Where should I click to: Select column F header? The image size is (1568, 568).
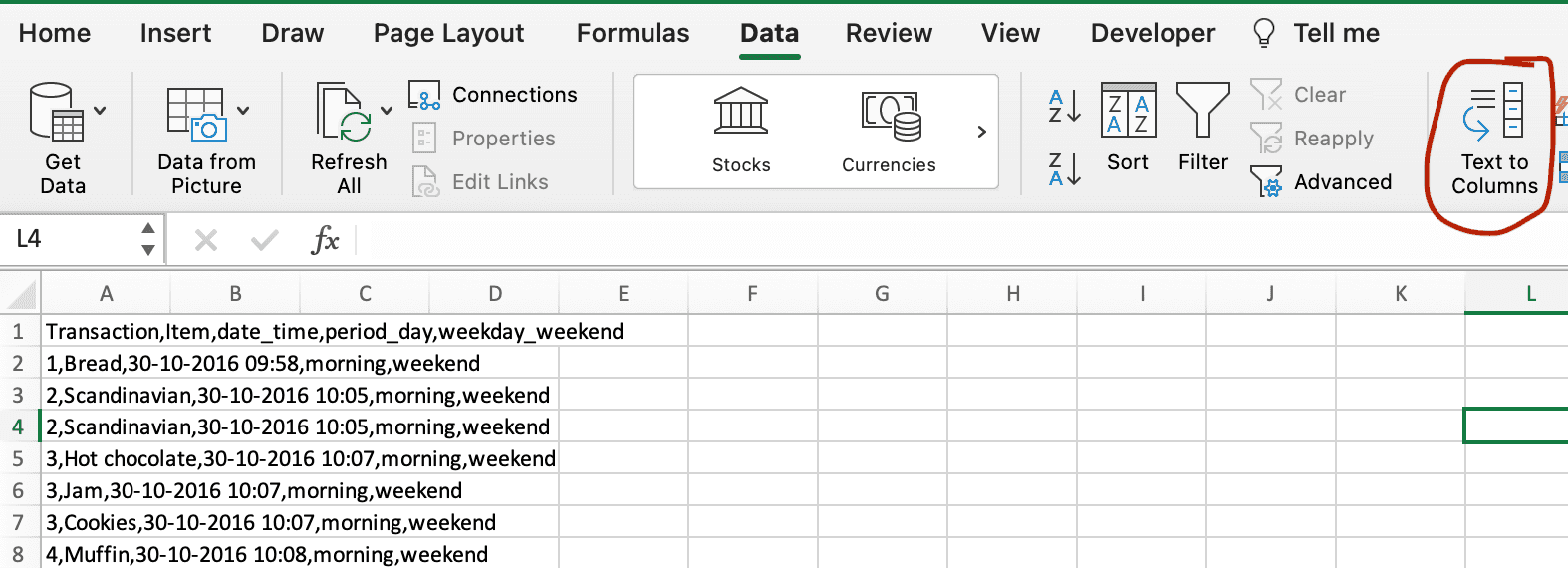[753, 294]
